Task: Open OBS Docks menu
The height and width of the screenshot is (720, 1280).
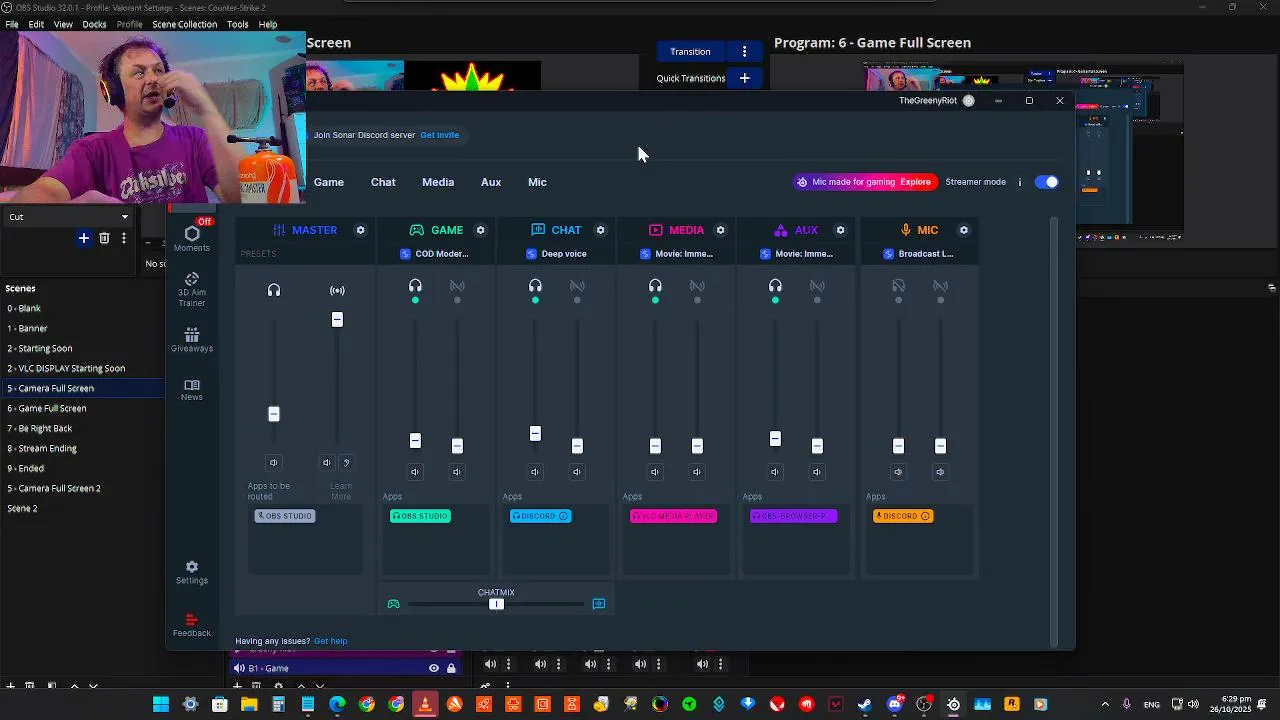Action: (94, 24)
